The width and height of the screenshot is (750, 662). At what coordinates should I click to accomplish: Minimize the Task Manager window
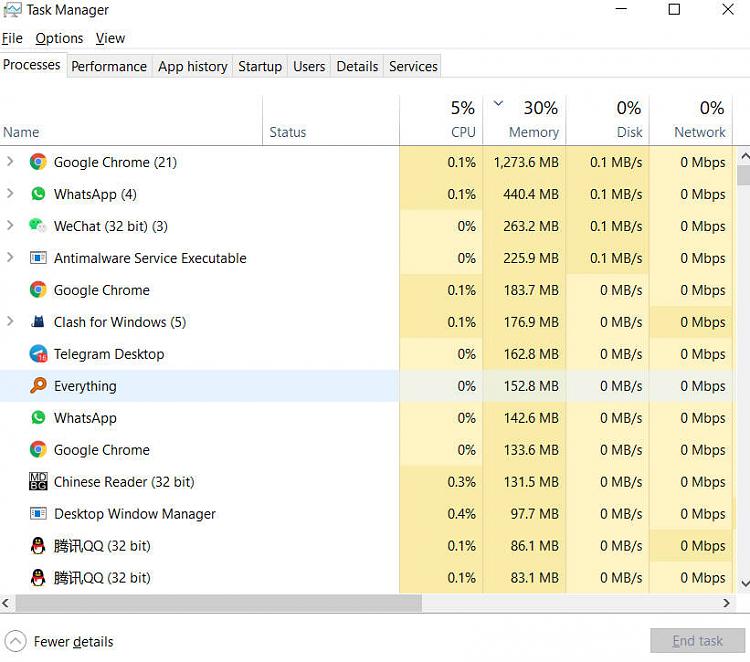(x=621, y=9)
